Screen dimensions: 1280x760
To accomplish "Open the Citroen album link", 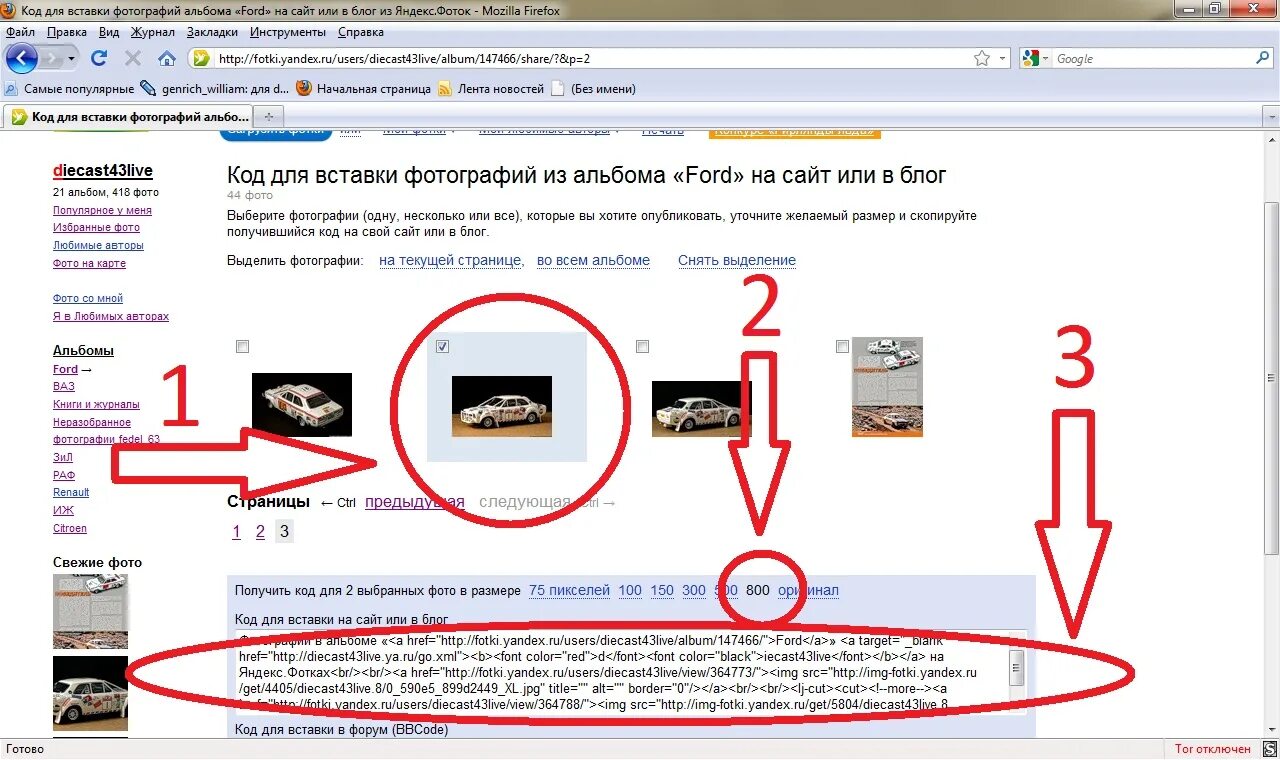I will [x=70, y=529].
